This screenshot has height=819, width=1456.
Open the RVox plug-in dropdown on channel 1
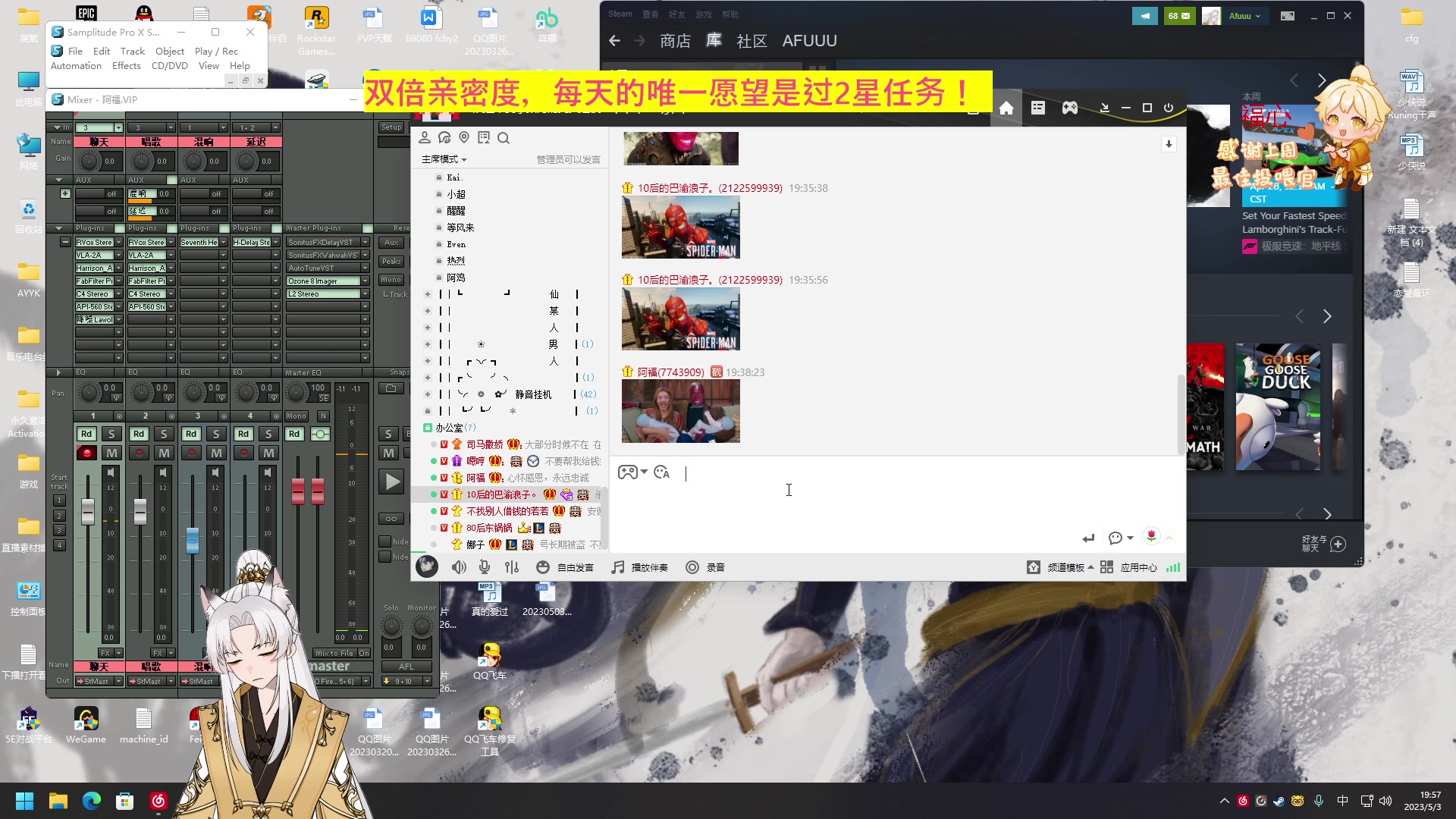[x=118, y=243]
